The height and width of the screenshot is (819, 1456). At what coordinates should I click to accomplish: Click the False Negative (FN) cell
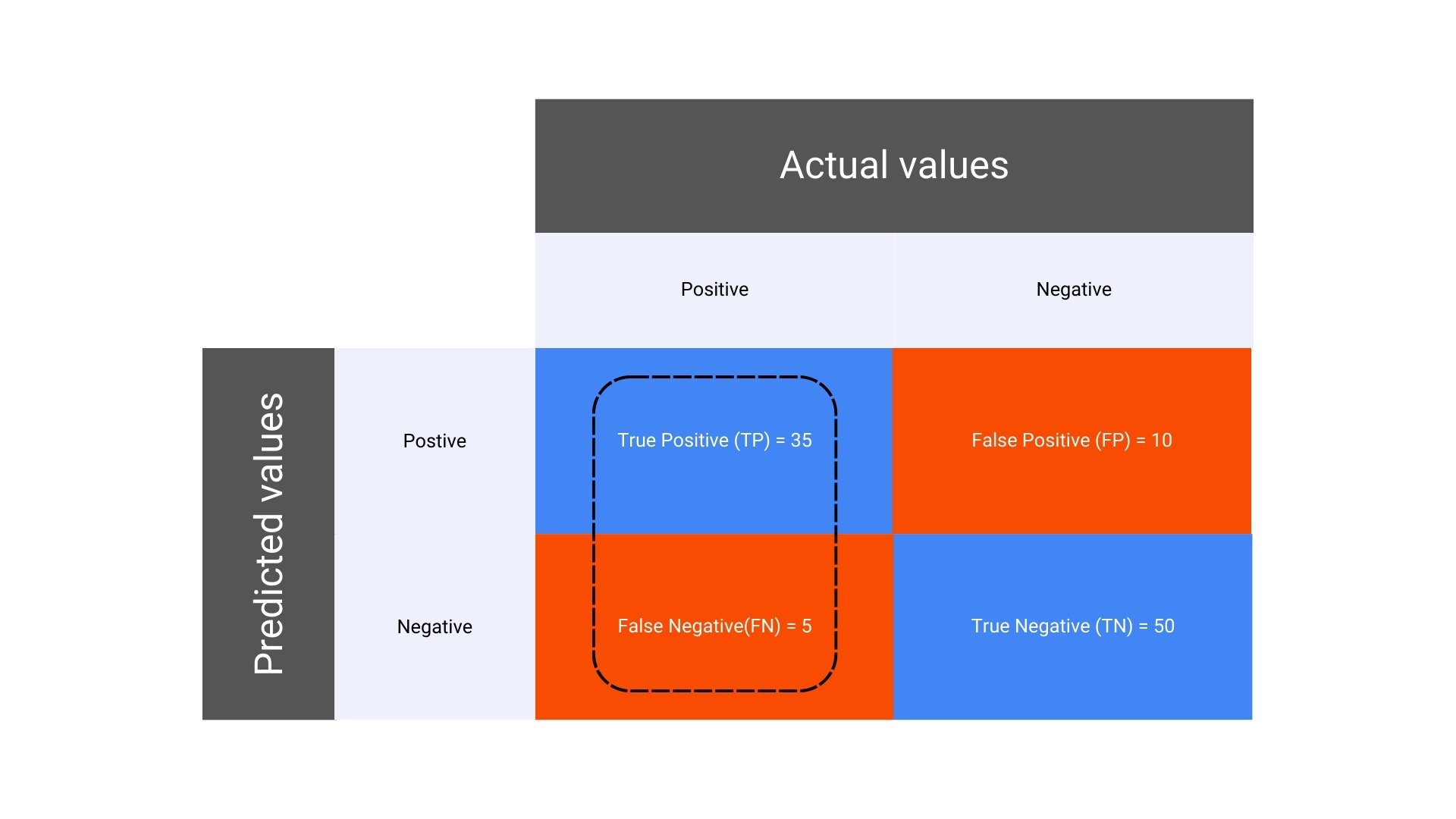pyautogui.click(x=713, y=626)
